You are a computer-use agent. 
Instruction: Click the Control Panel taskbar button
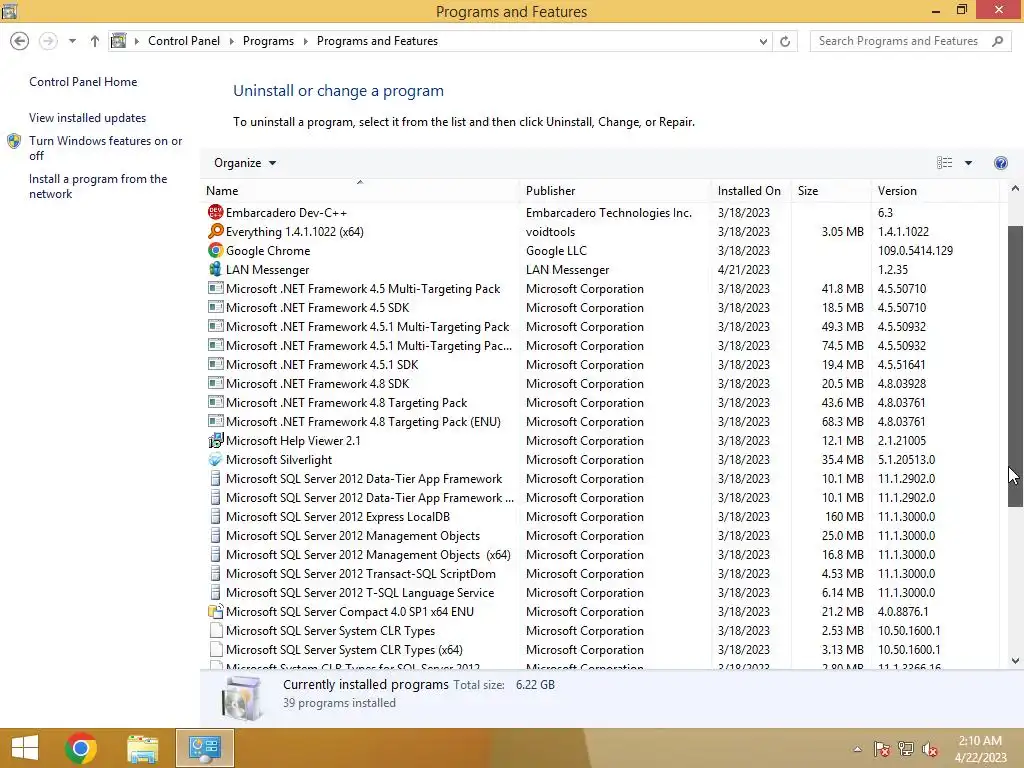pyautogui.click(x=204, y=748)
